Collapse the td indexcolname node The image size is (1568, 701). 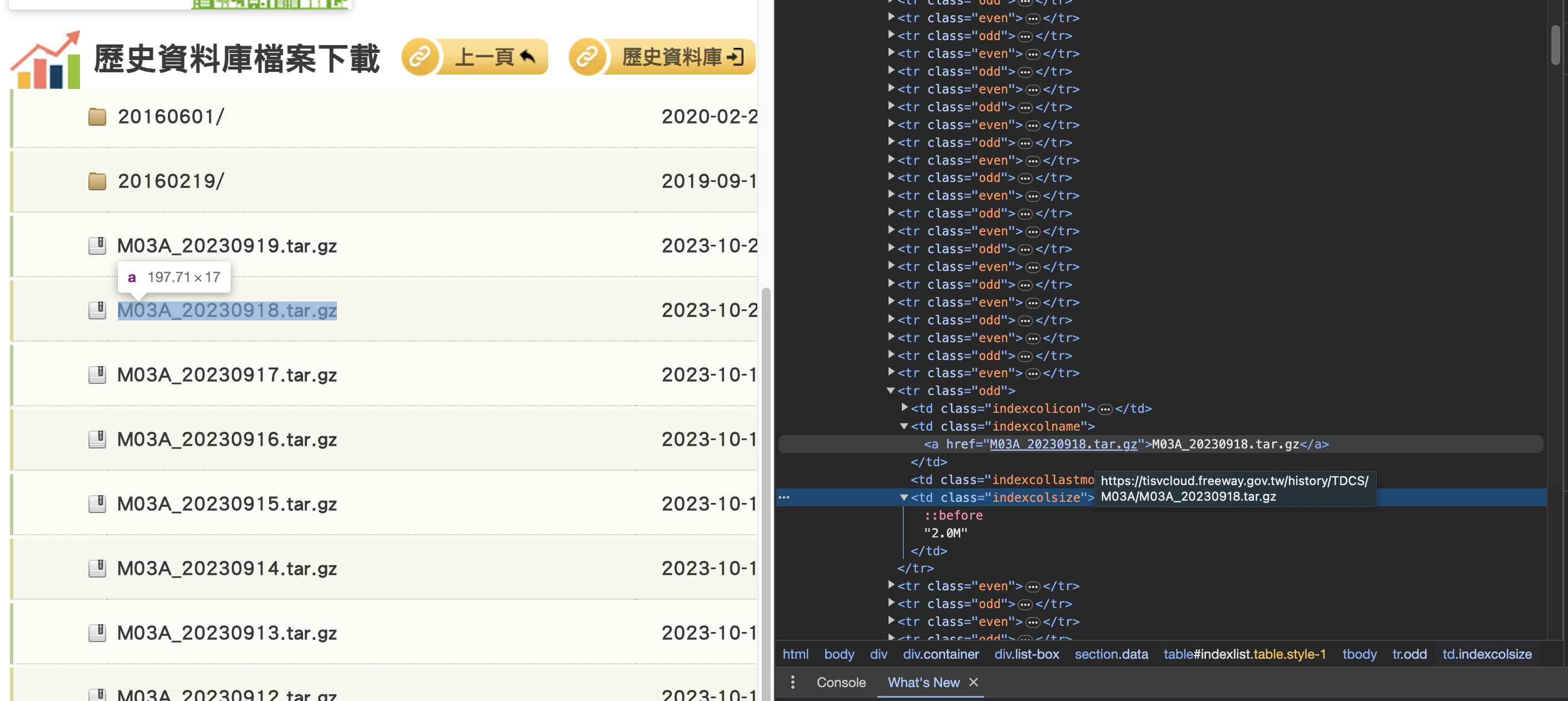pyautogui.click(x=905, y=426)
